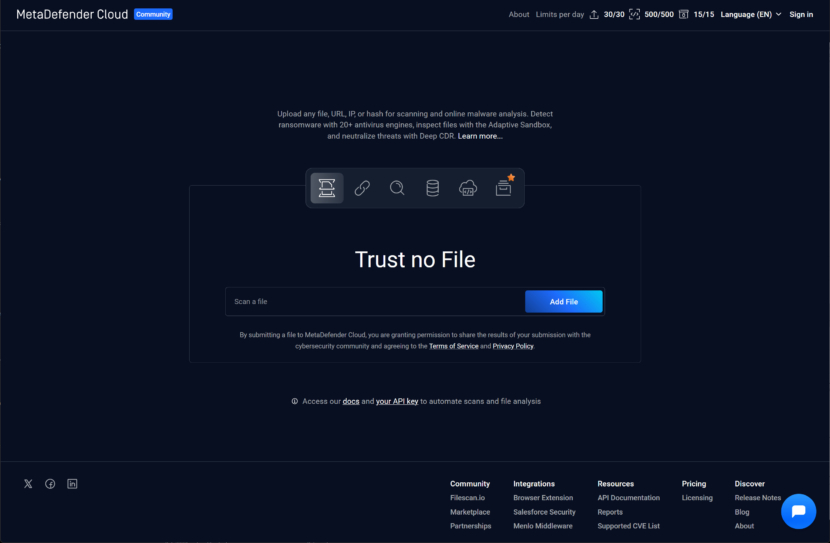Click the sandbox limit icon beside 15/15

(684, 14)
